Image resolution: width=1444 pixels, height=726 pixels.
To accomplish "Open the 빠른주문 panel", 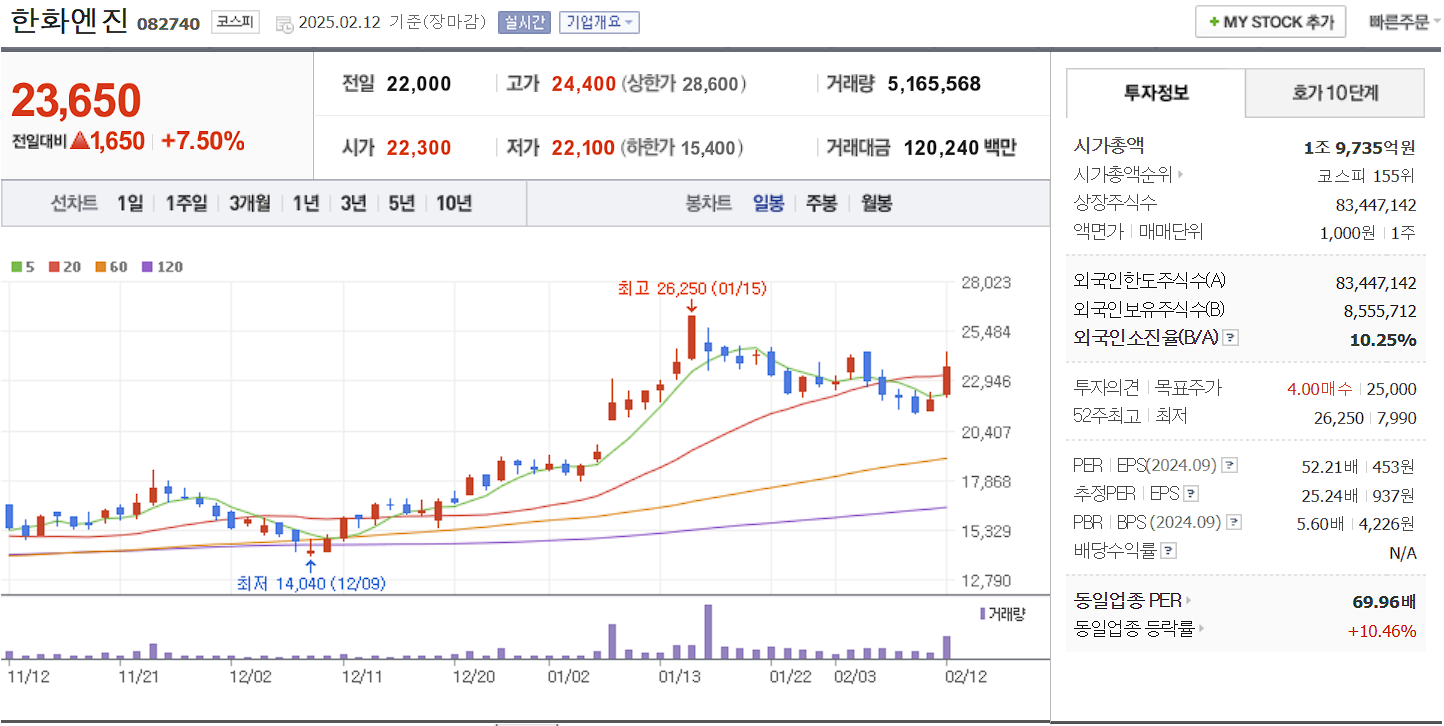I will pos(1398,20).
